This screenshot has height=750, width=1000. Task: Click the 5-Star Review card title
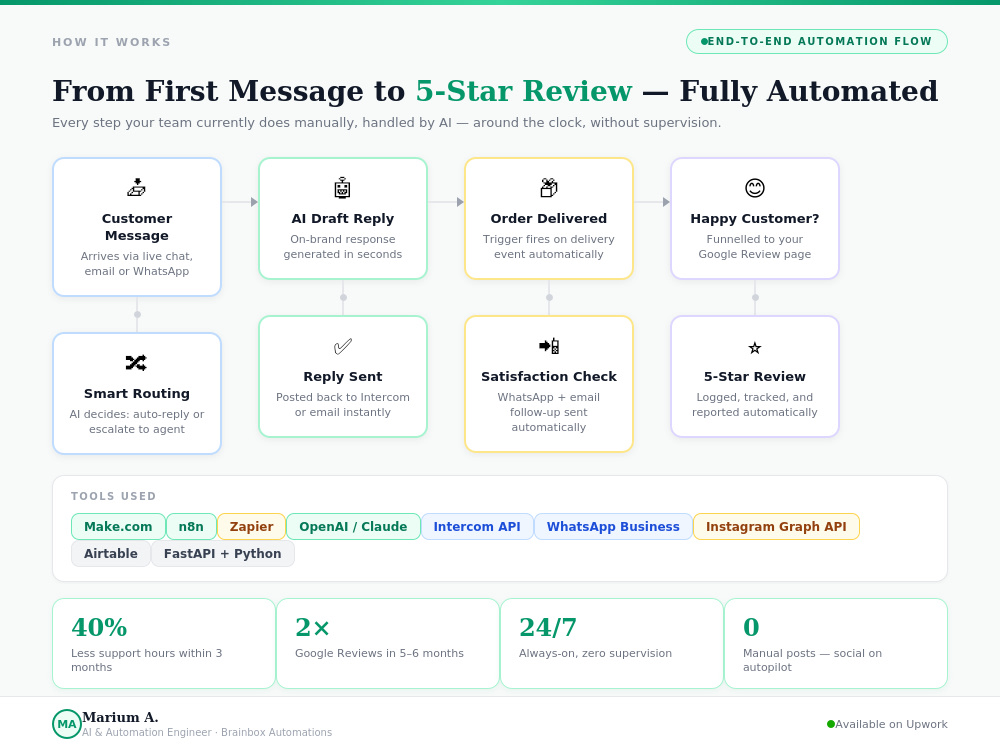[754, 377]
